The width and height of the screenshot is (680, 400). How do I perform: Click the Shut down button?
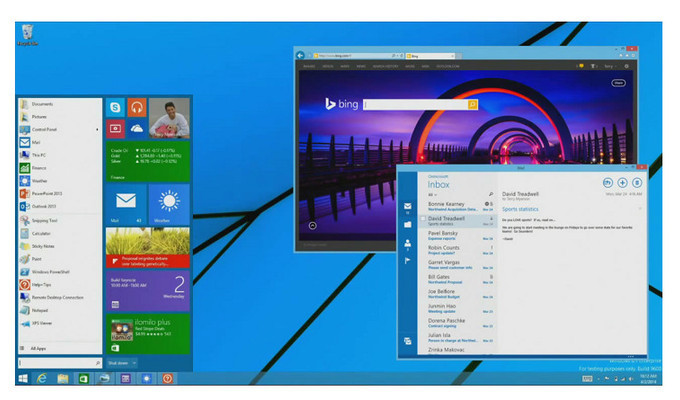click(x=118, y=363)
